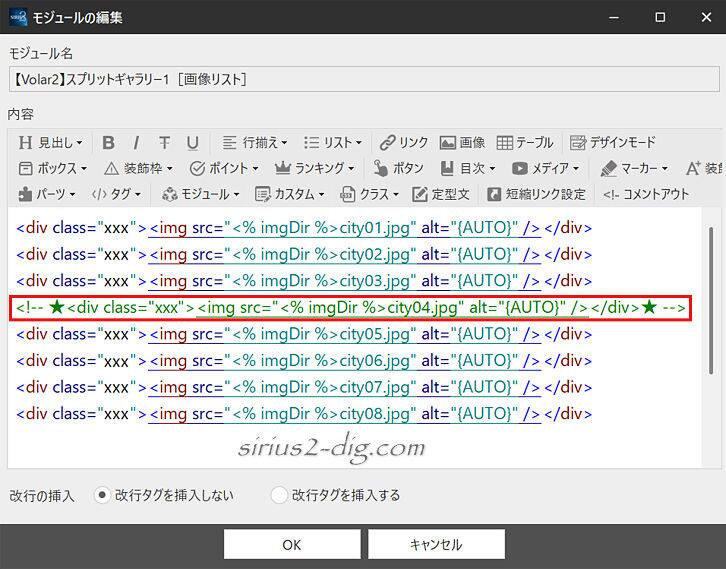
Task: Close the モジュールの編集 dialog
Action: click(x=706, y=17)
